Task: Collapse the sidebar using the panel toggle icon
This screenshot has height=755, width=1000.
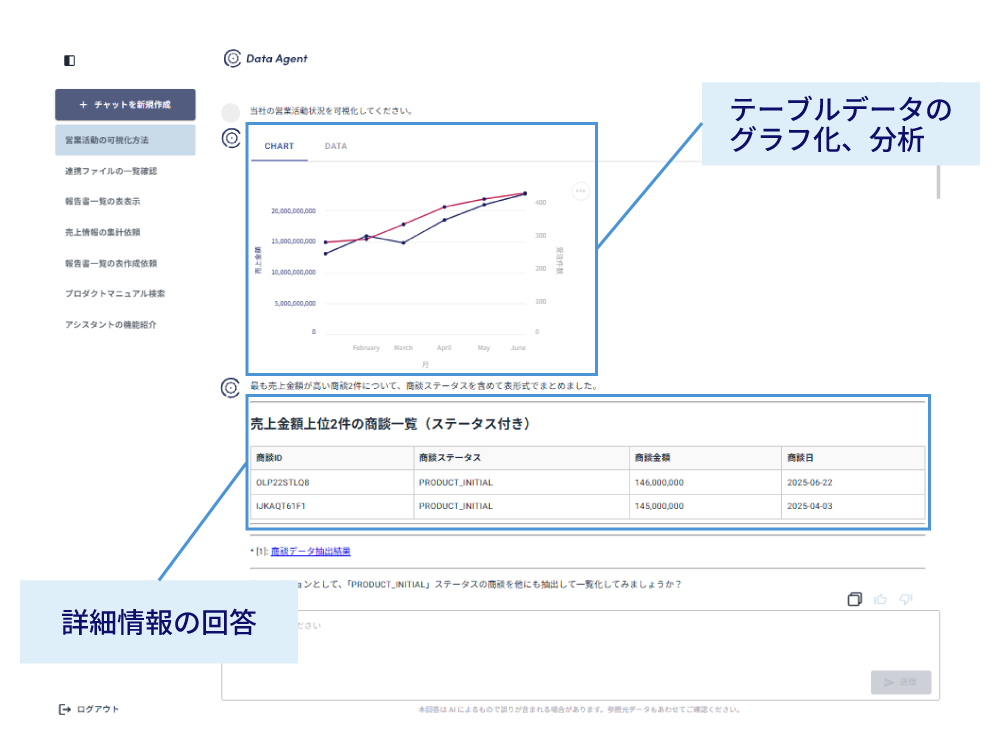Action: (x=68, y=60)
